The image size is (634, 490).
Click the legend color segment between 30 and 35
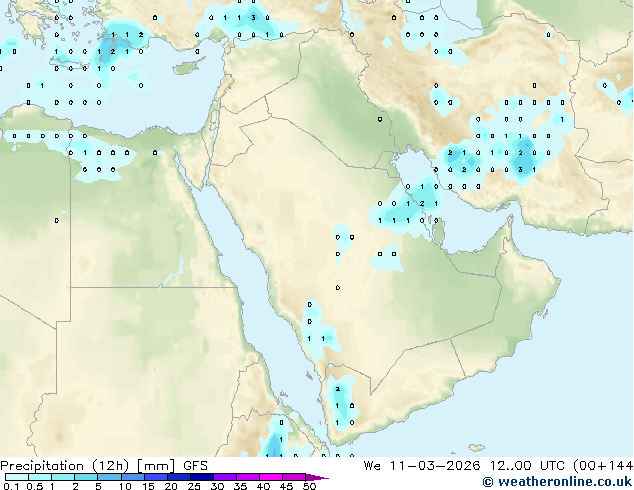pos(225,477)
